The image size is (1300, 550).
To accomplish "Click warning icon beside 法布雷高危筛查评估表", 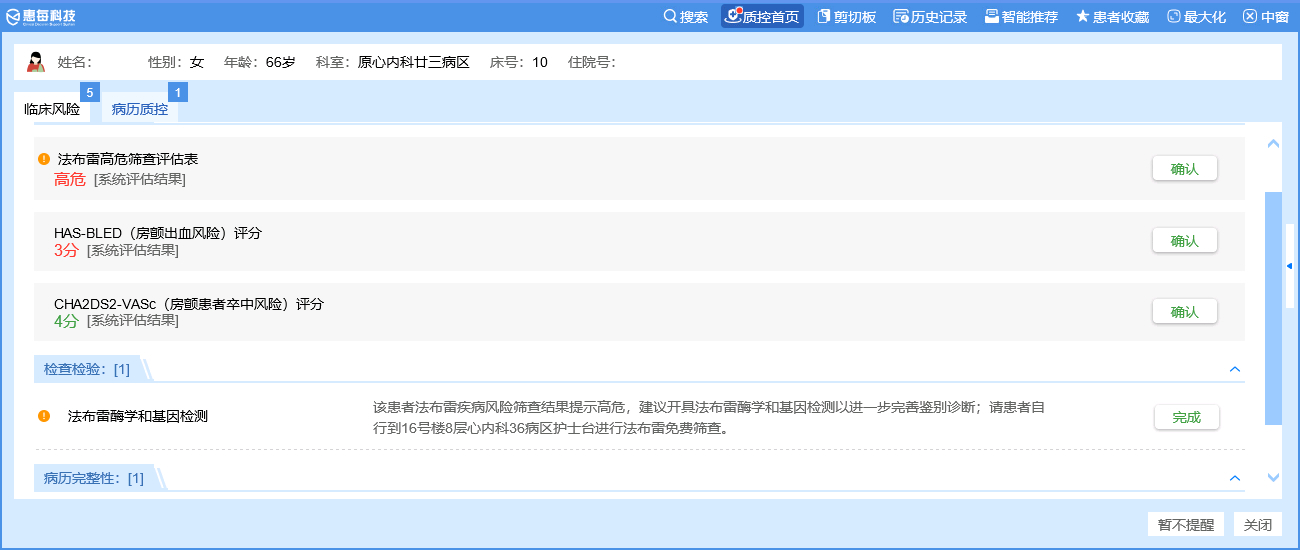I will pos(44,159).
